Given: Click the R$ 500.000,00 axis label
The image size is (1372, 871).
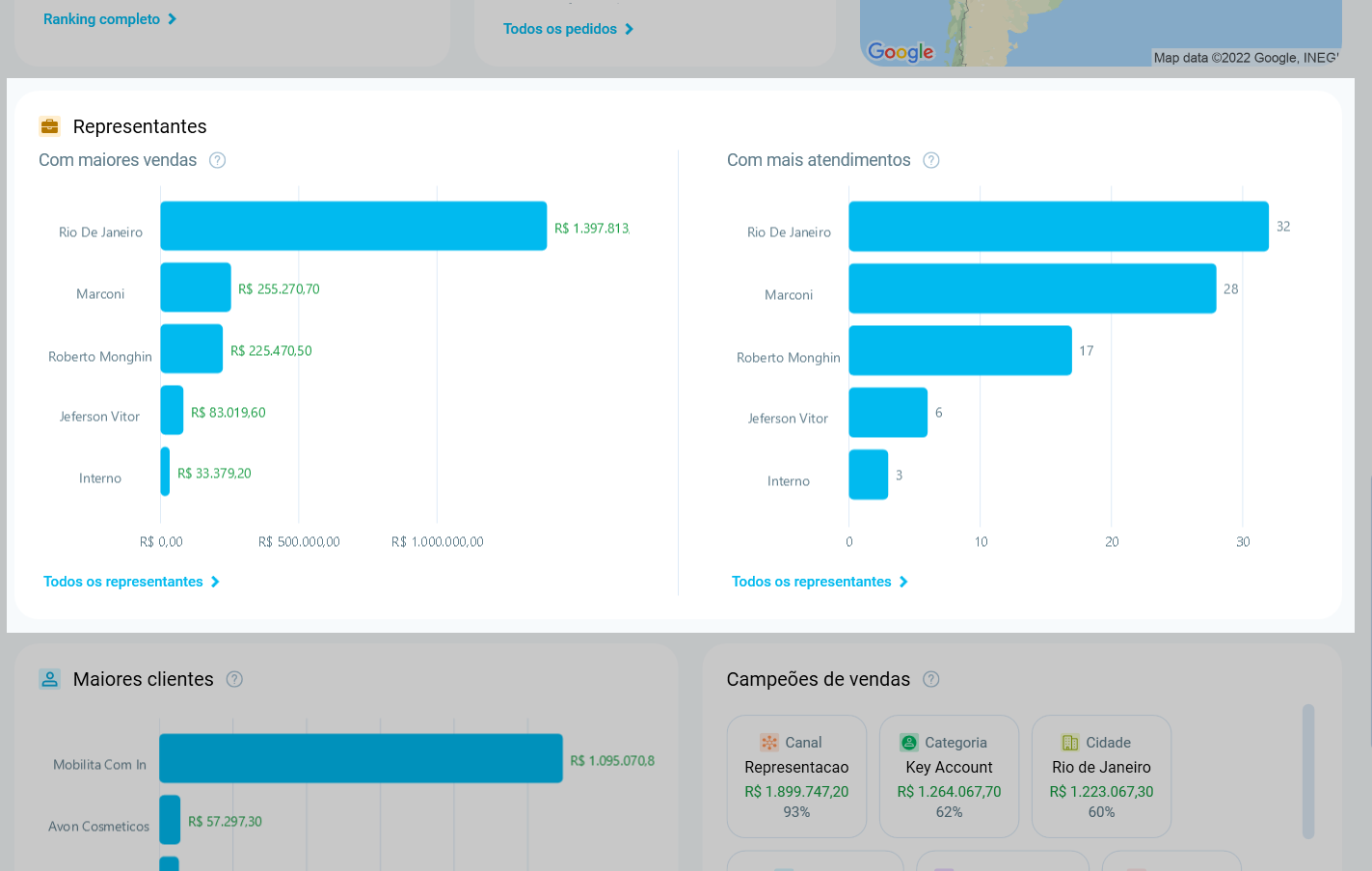Looking at the screenshot, I should click(x=299, y=542).
